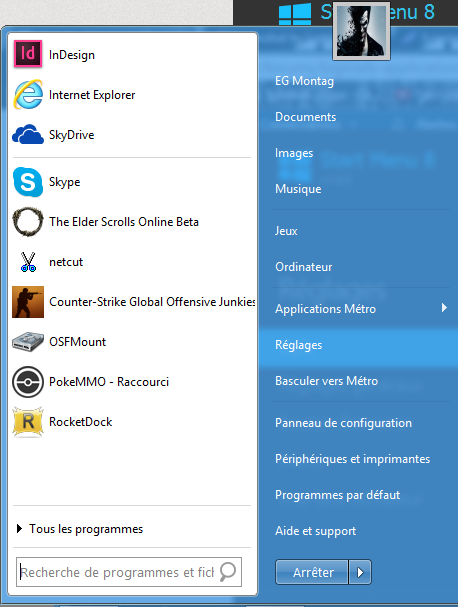Launch Internet Explorer via its icon
The width and height of the screenshot is (458, 607).
coord(28,94)
